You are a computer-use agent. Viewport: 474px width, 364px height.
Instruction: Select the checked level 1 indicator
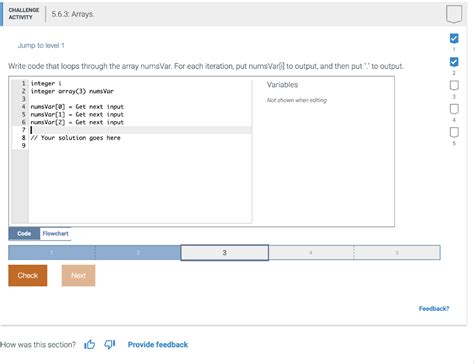pyautogui.click(x=454, y=38)
